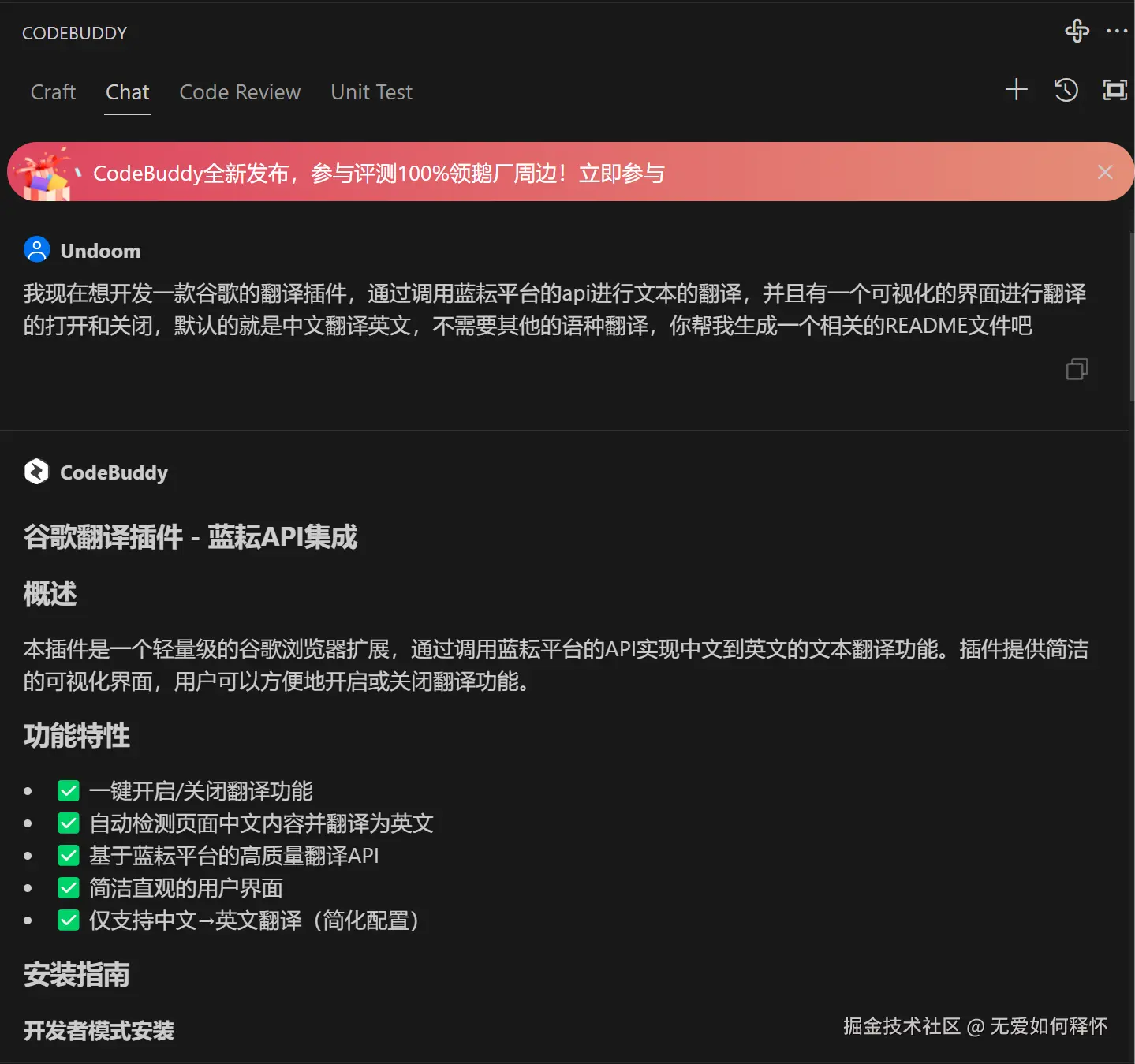Viewport: 1135px width, 1064px height.
Task: Click the 功能特性 heading
Action: pyautogui.click(x=77, y=735)
